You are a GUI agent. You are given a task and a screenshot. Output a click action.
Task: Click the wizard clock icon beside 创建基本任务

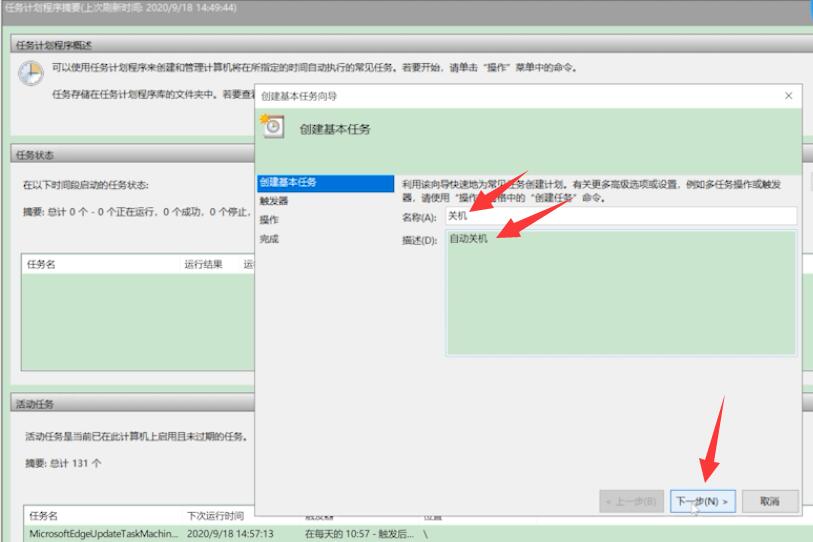click(273, 127)
